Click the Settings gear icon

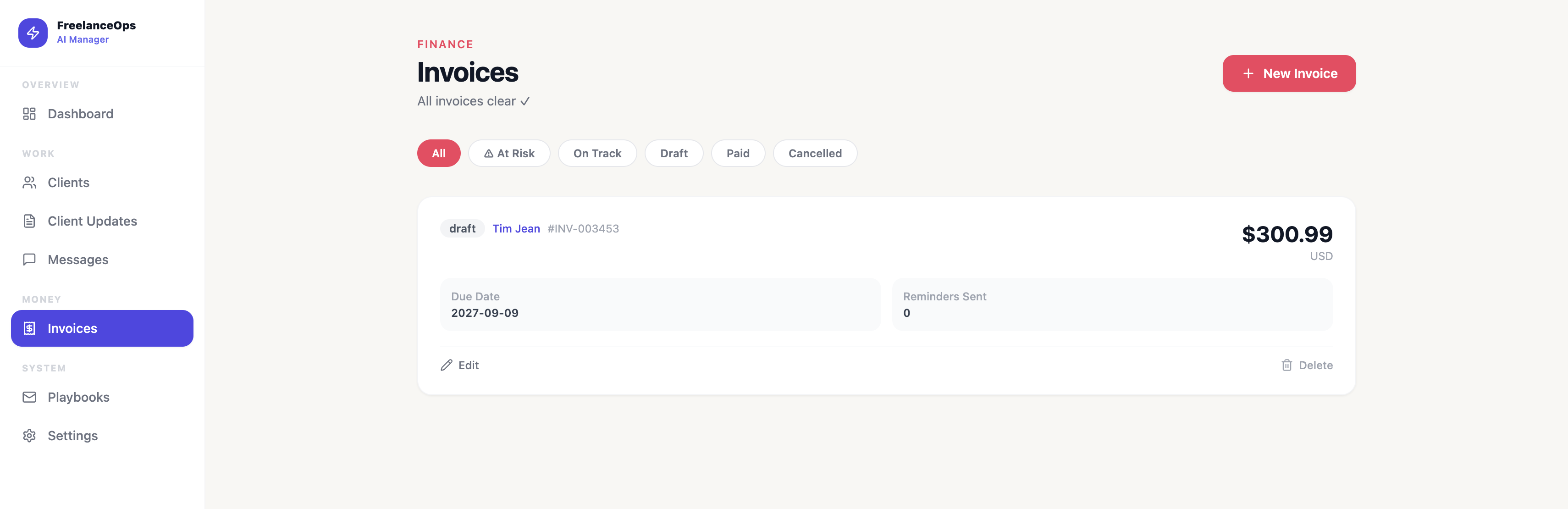coord(29,435)
